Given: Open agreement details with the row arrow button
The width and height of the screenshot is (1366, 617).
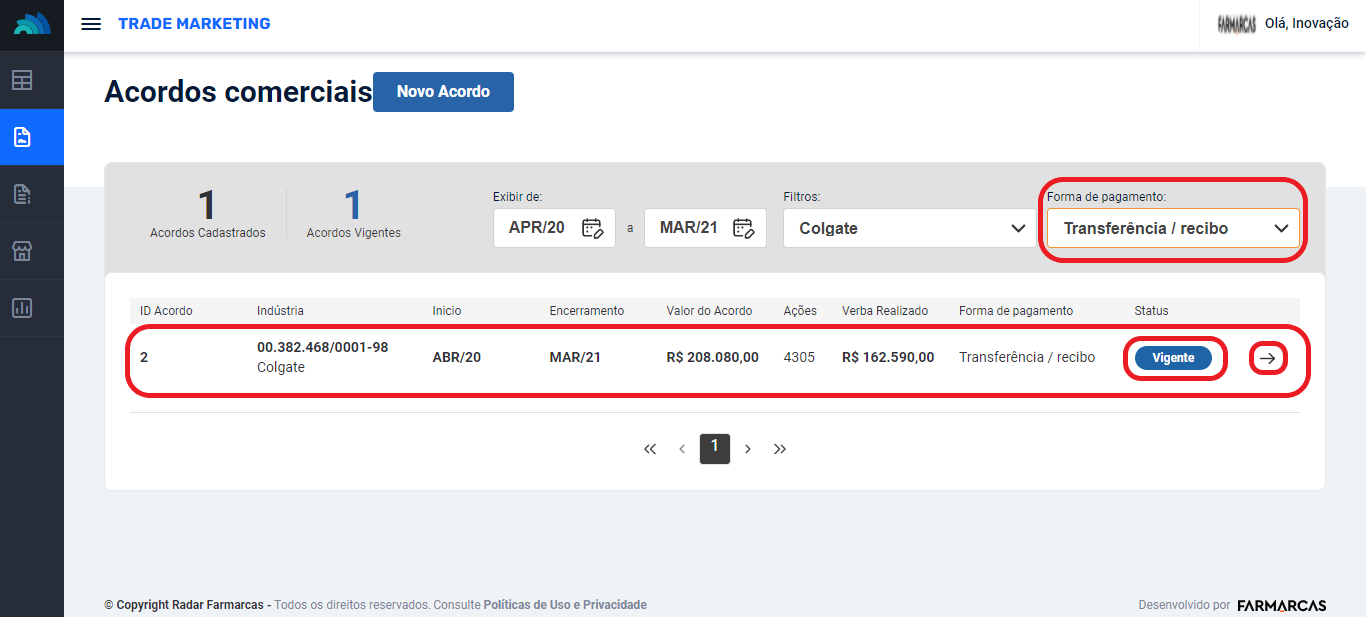Looking at the screenshot, I should (x=1268, y=358).
